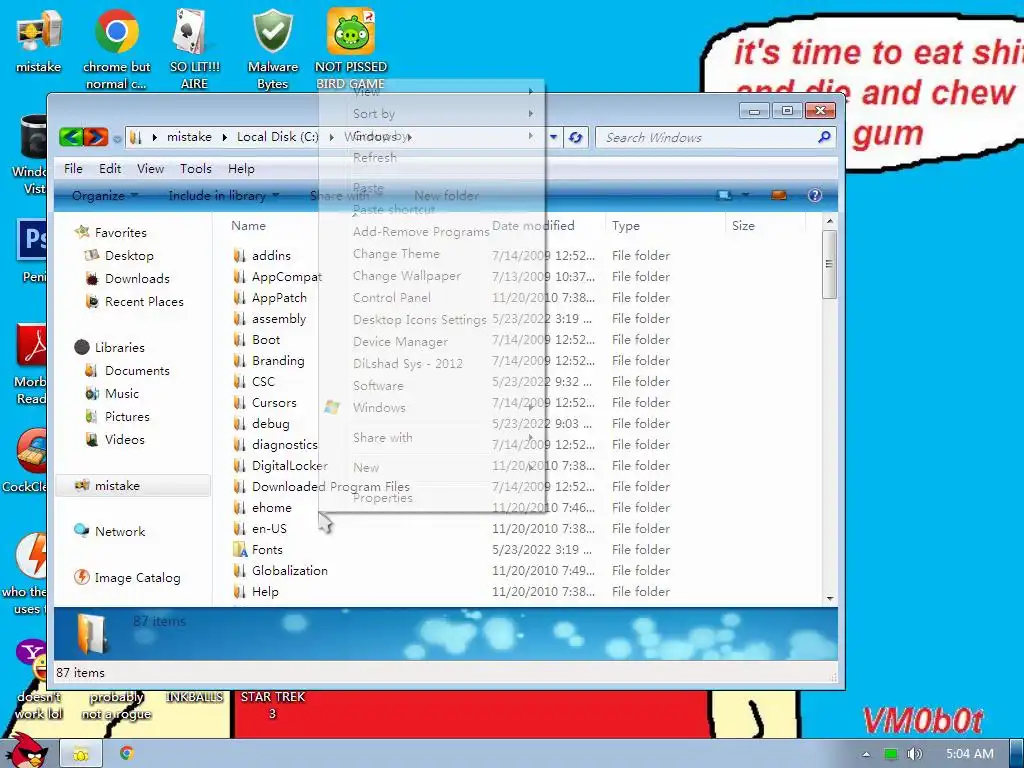
Task: Click the file list scrollbar thumb
Action: pyautogui.click(x=829, y=264)
